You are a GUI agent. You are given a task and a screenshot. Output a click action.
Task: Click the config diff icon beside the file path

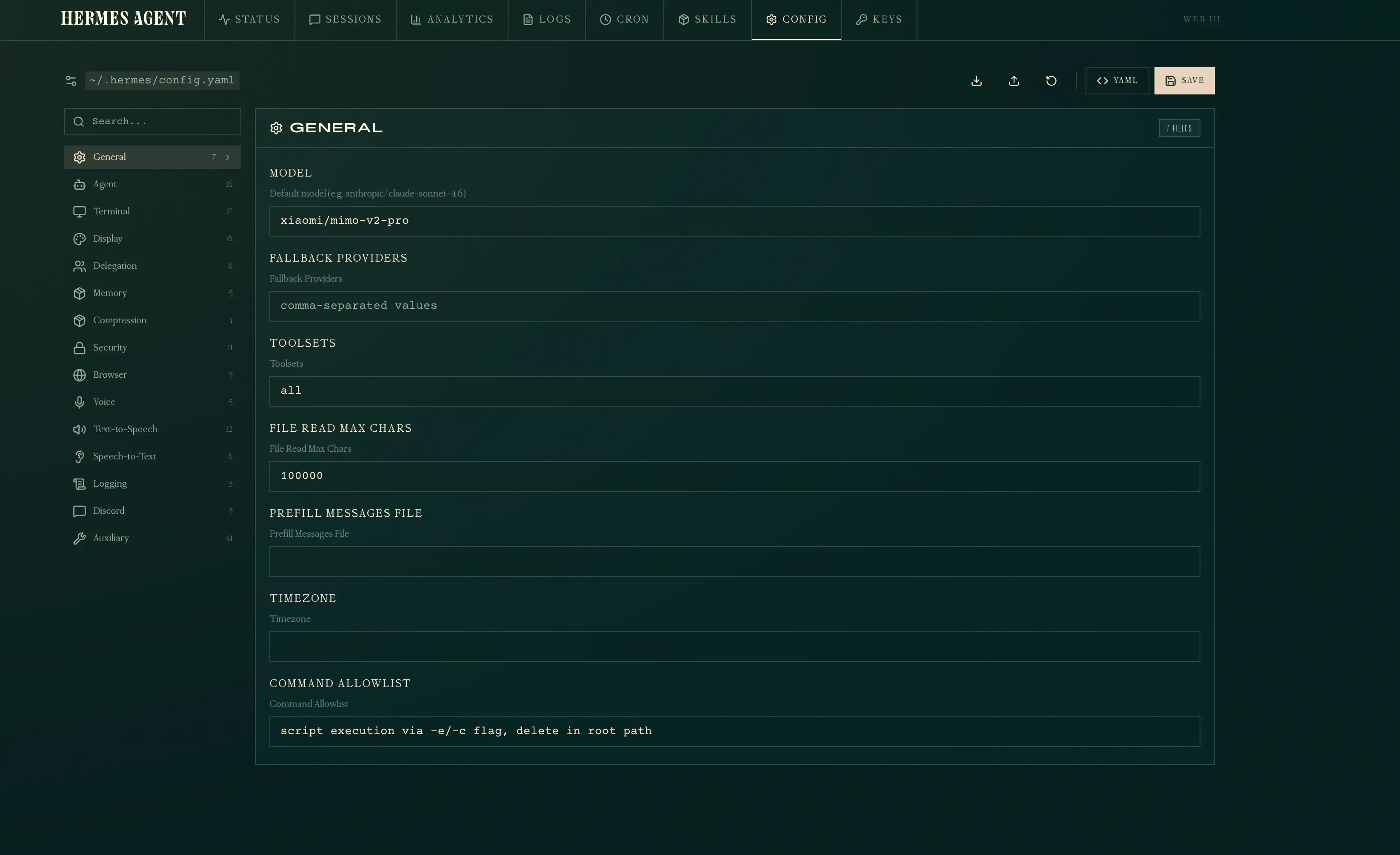point(71,80)
